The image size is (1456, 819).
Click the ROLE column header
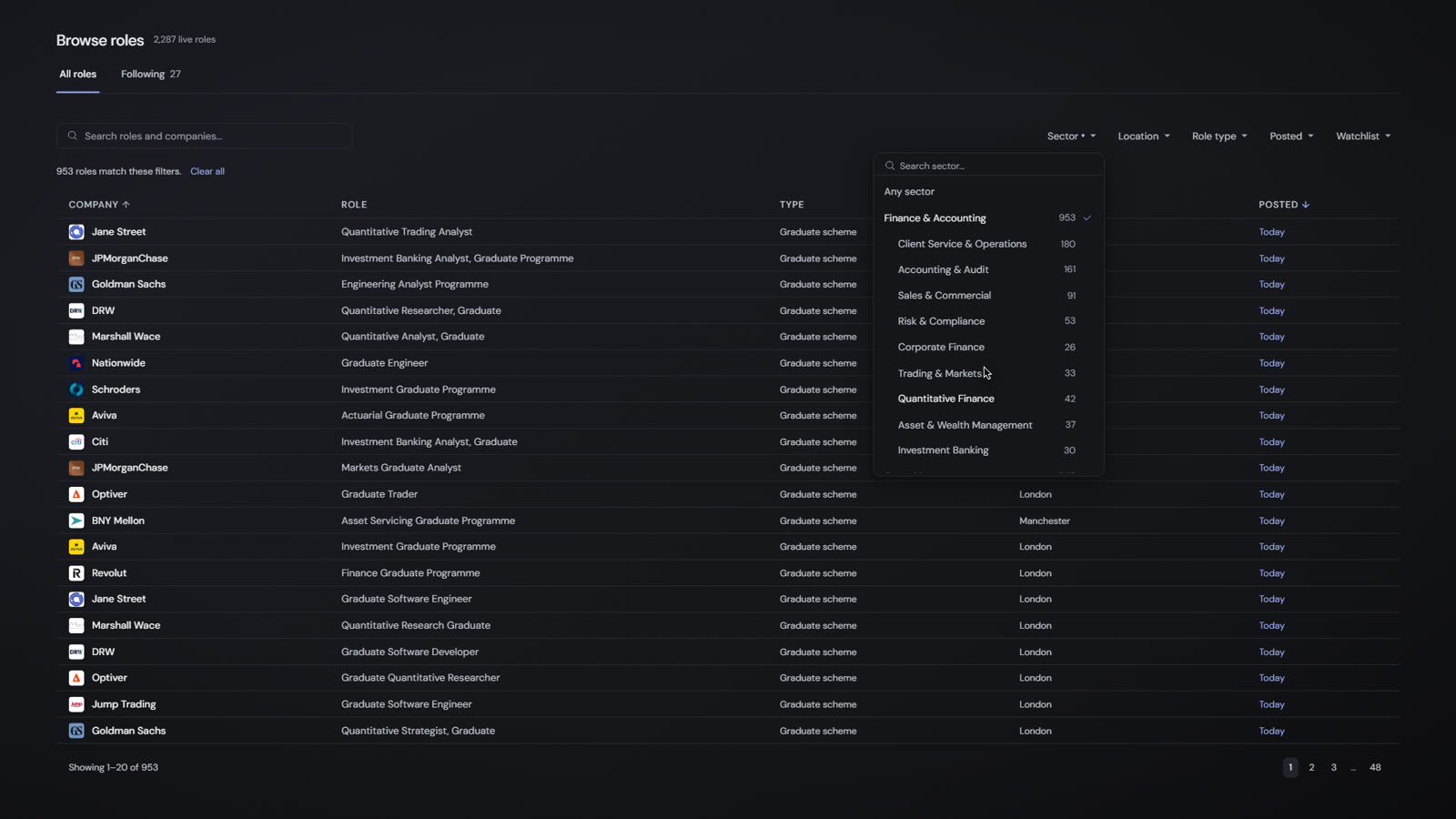tap(354, 205)
